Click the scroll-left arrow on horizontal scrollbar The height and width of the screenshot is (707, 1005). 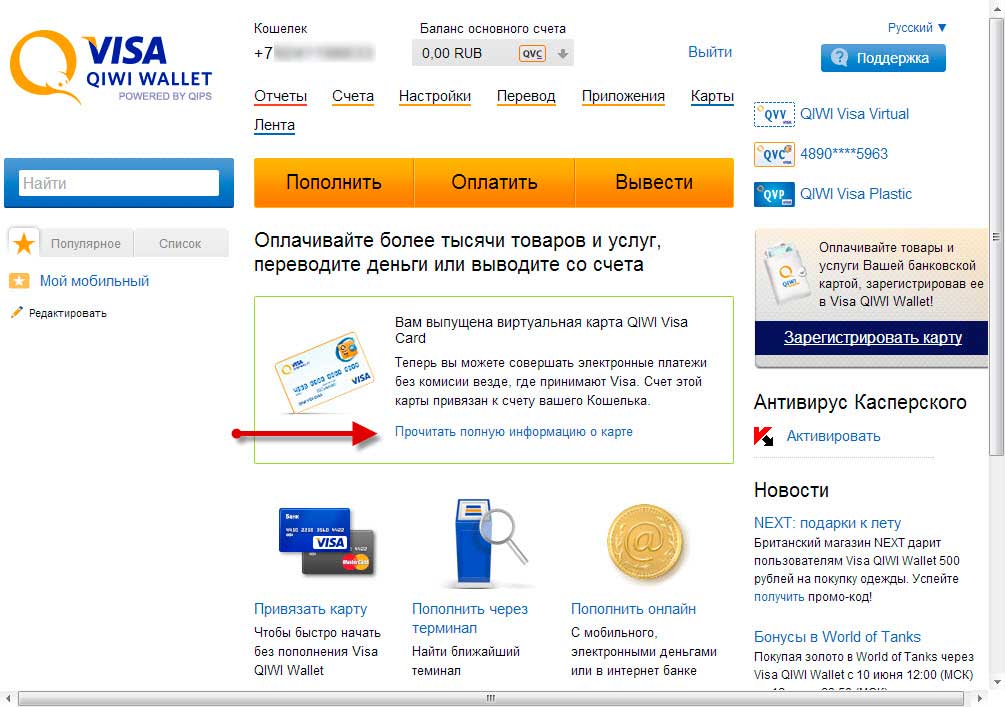7,698
